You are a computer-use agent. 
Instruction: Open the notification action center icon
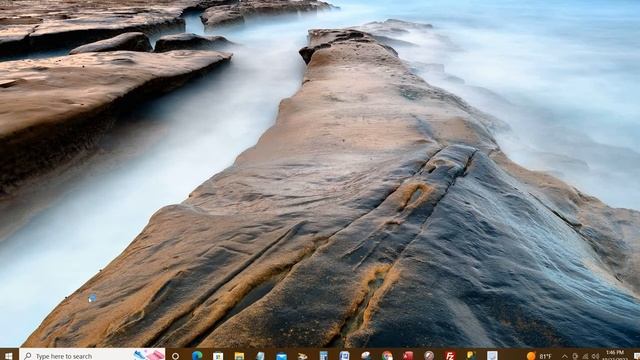pyautogui.click(x=637, y=356)
